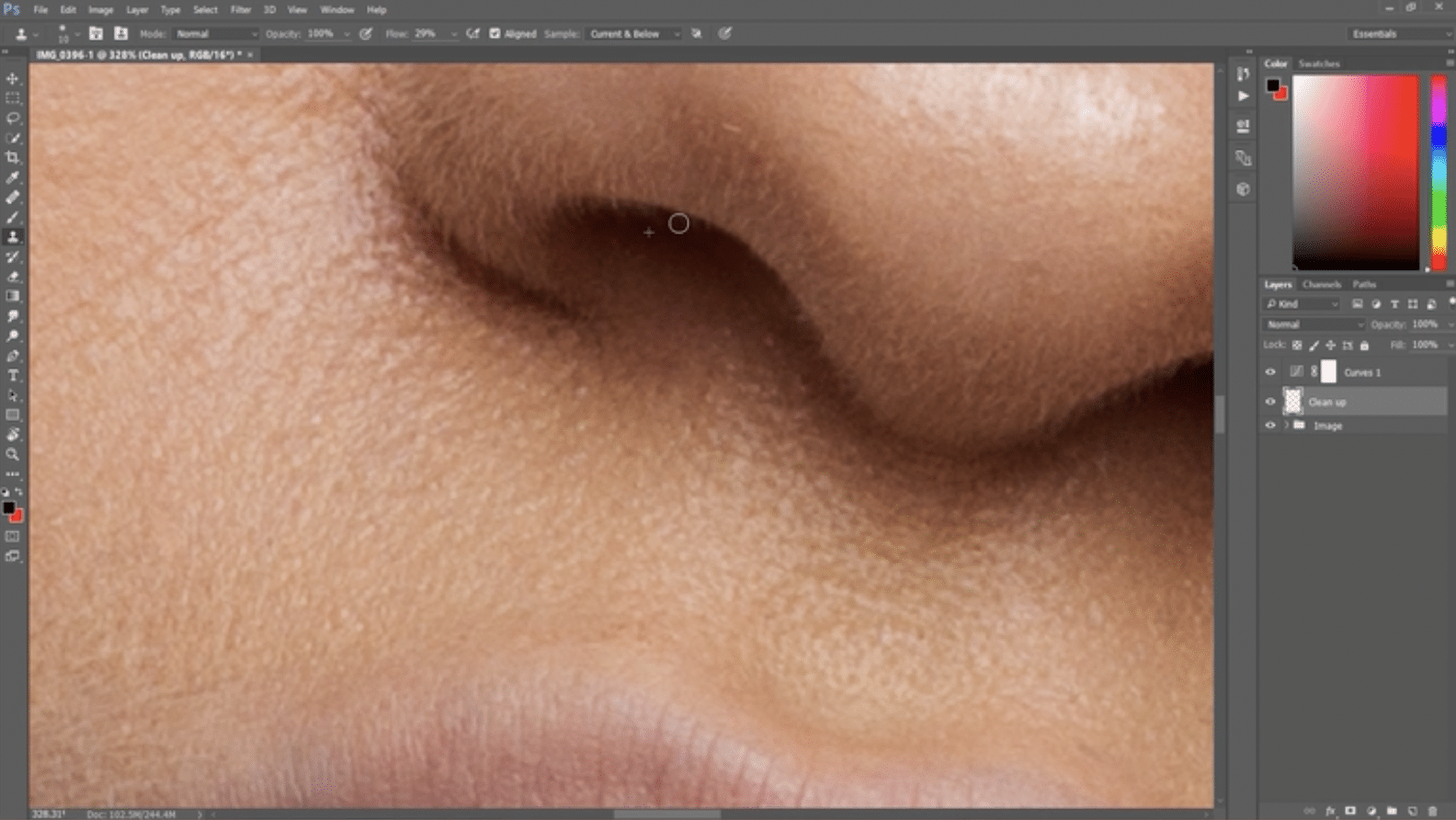Pick a color in the color field

[1356, 173]
